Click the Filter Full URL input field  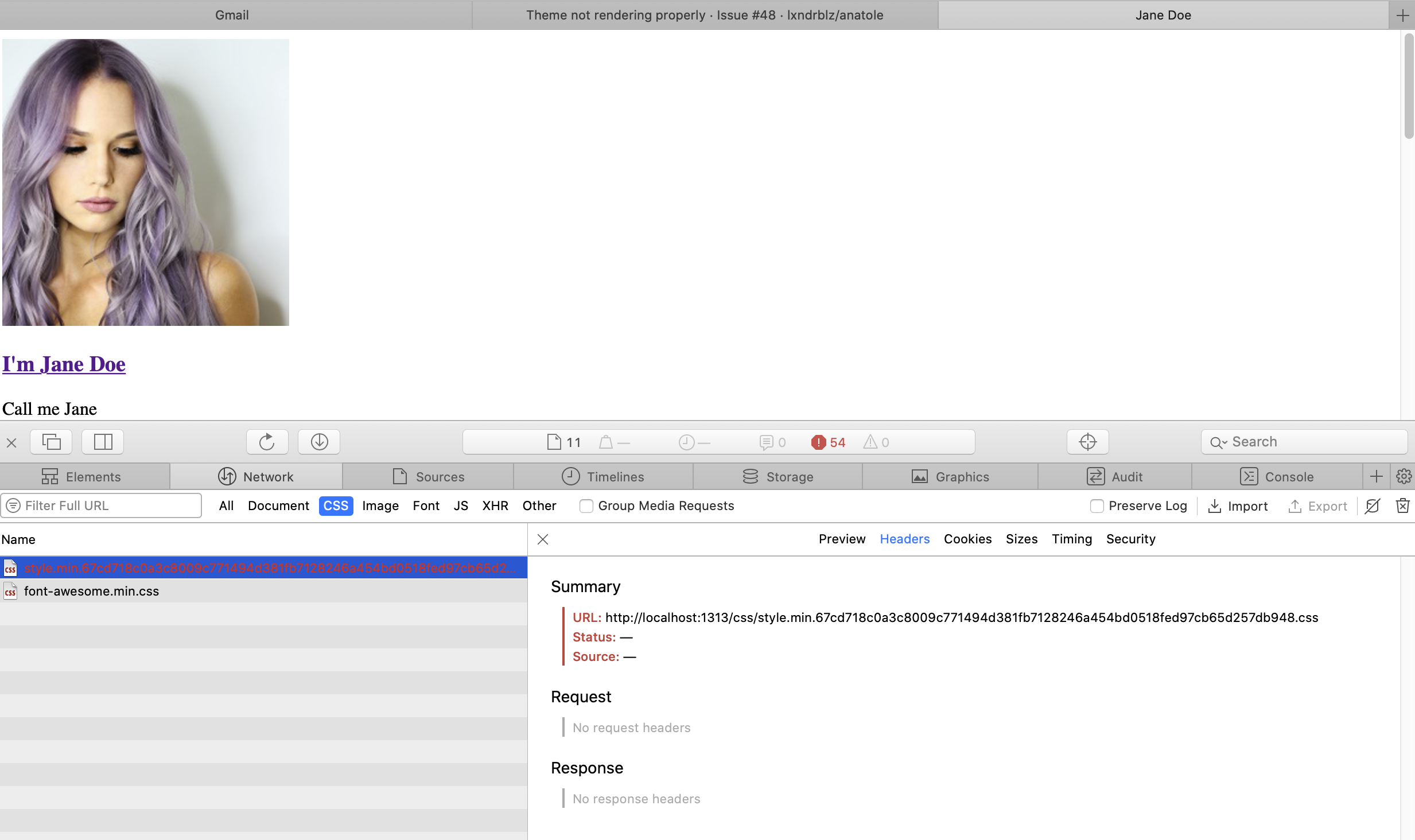[x=101, y=505]
